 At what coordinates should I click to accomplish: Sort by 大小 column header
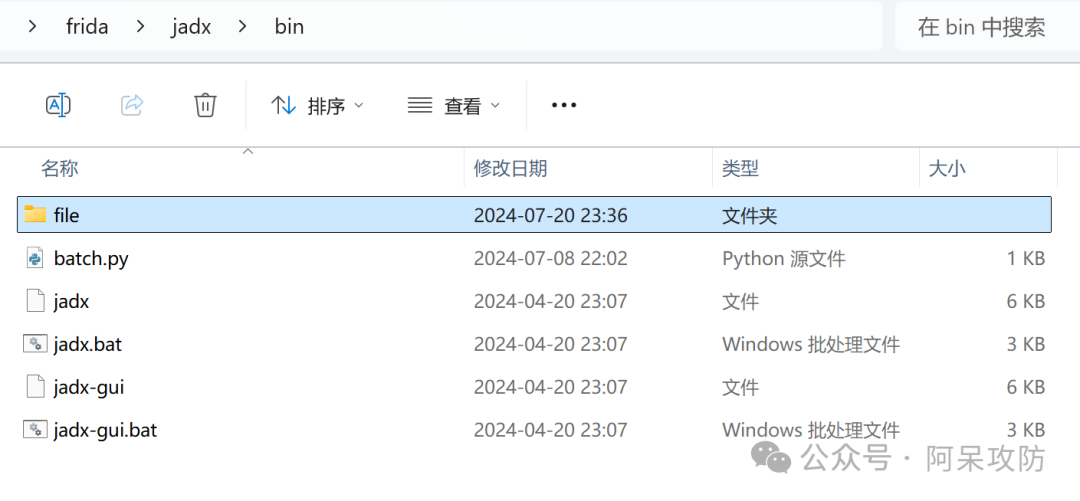[947, 168]
